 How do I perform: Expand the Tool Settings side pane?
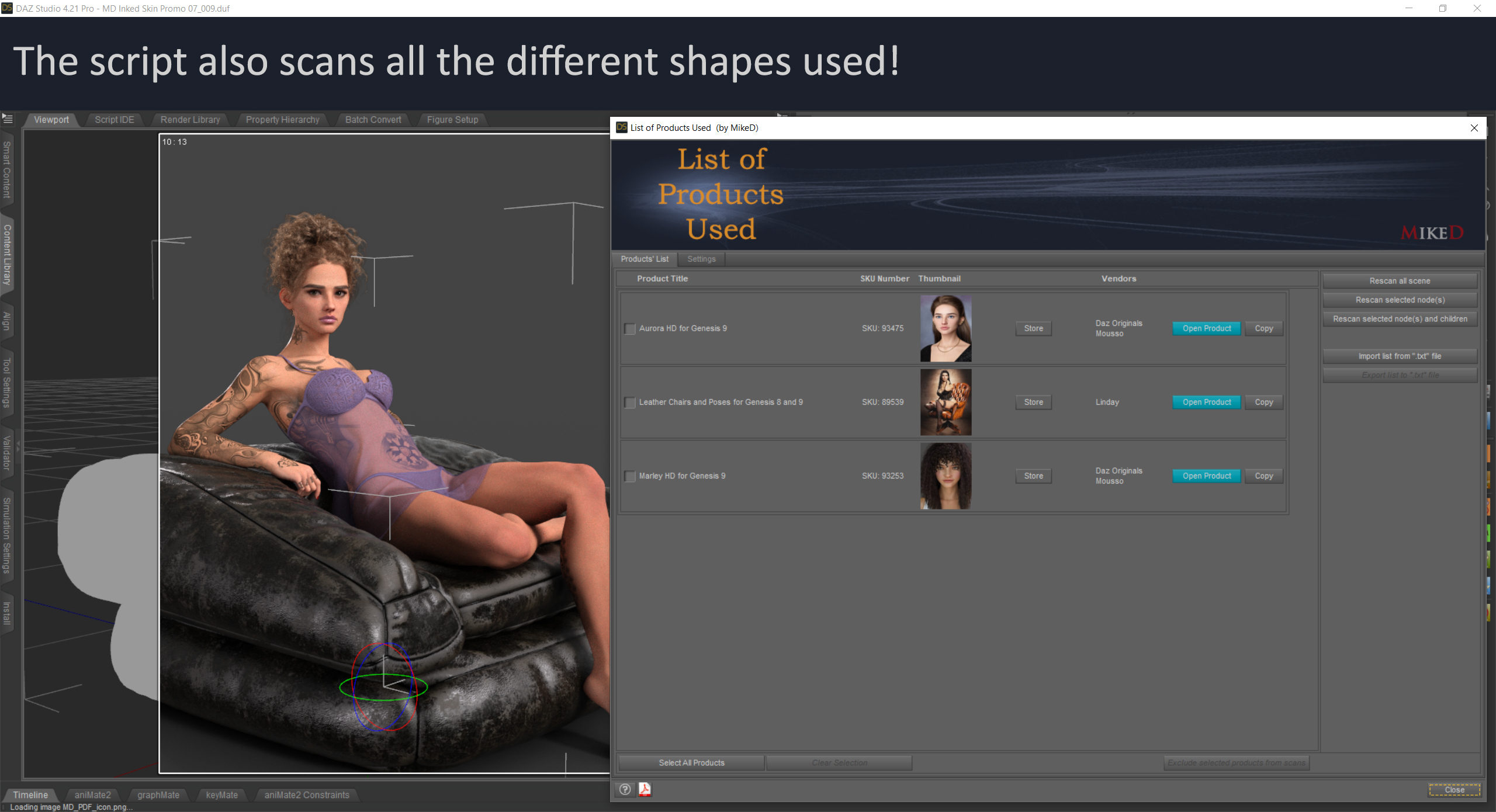coord(7,383)
